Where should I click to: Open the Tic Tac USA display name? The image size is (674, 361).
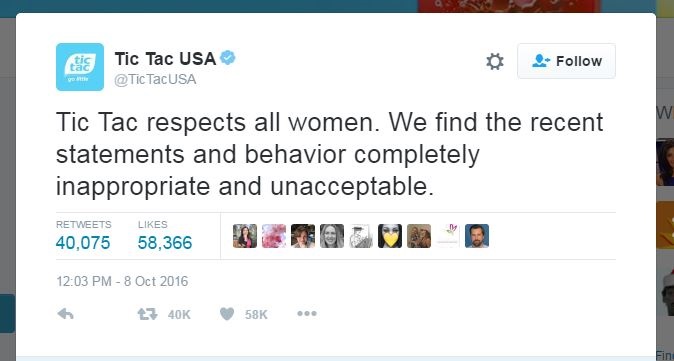(165, 59)
